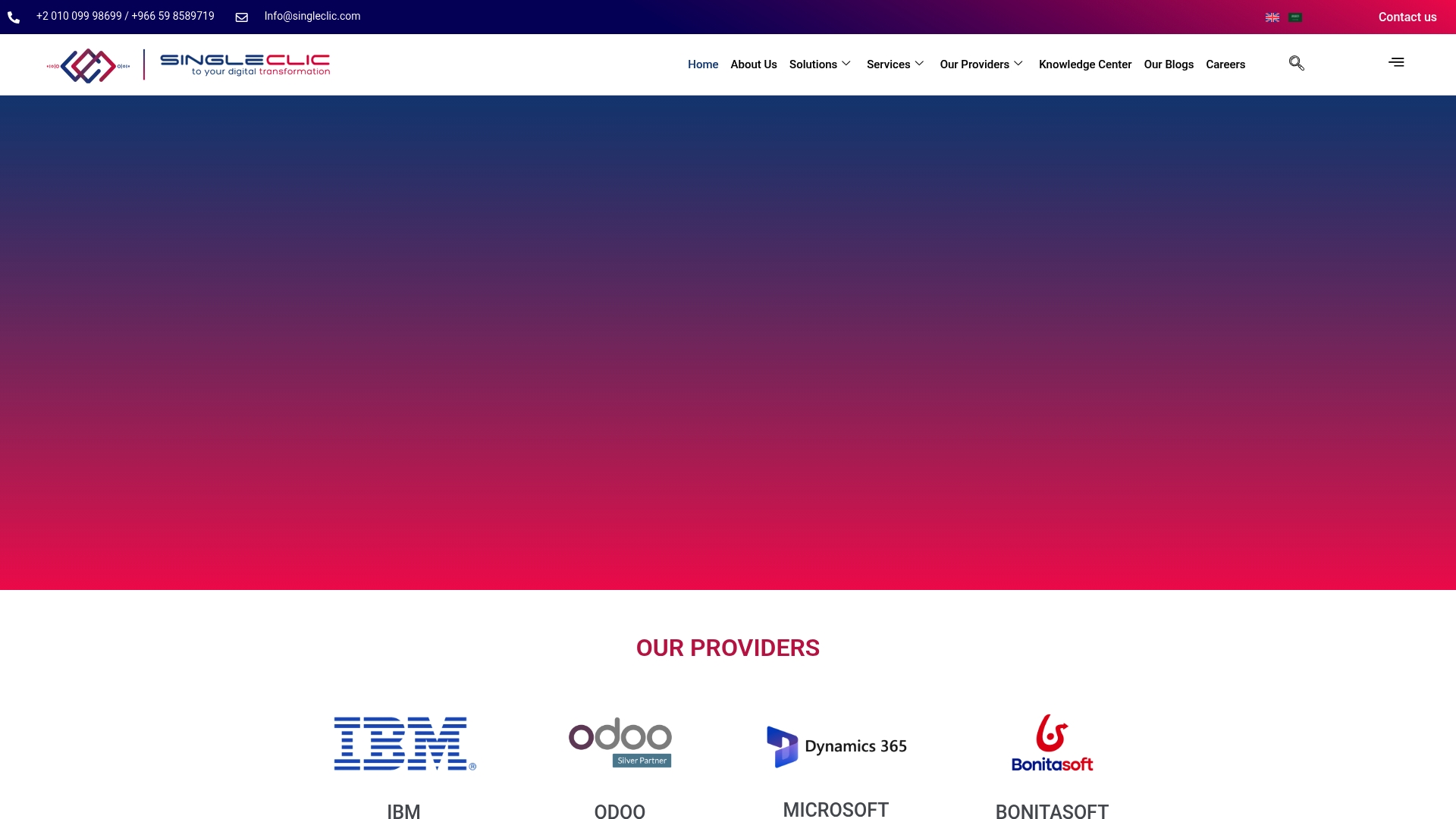Click the Bonitasoft logo
Viewport: 1456px width, 819px height.
pyautogui.click(x=1052, y=742)
